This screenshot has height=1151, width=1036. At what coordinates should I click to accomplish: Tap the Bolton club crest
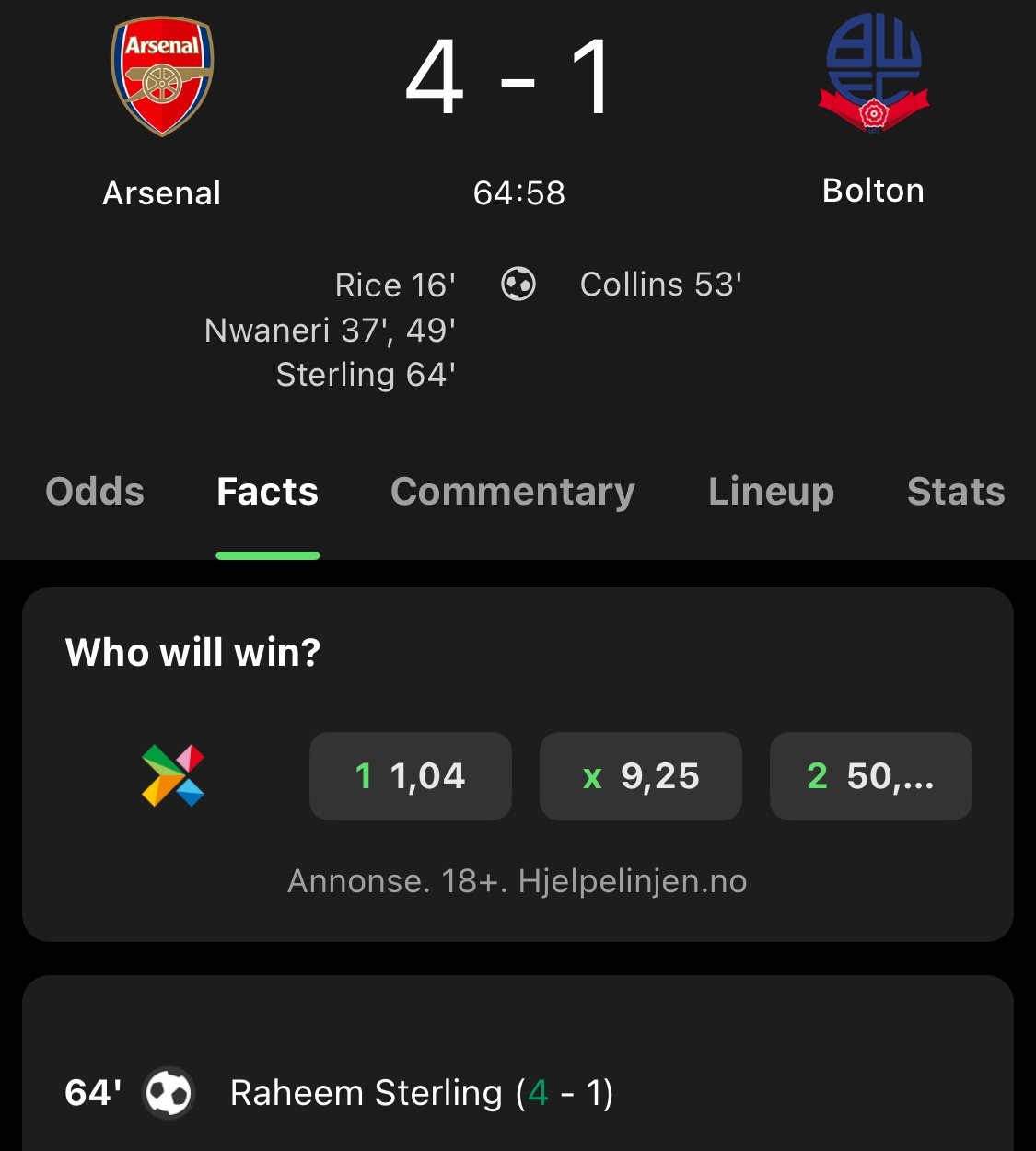point(873,74)
